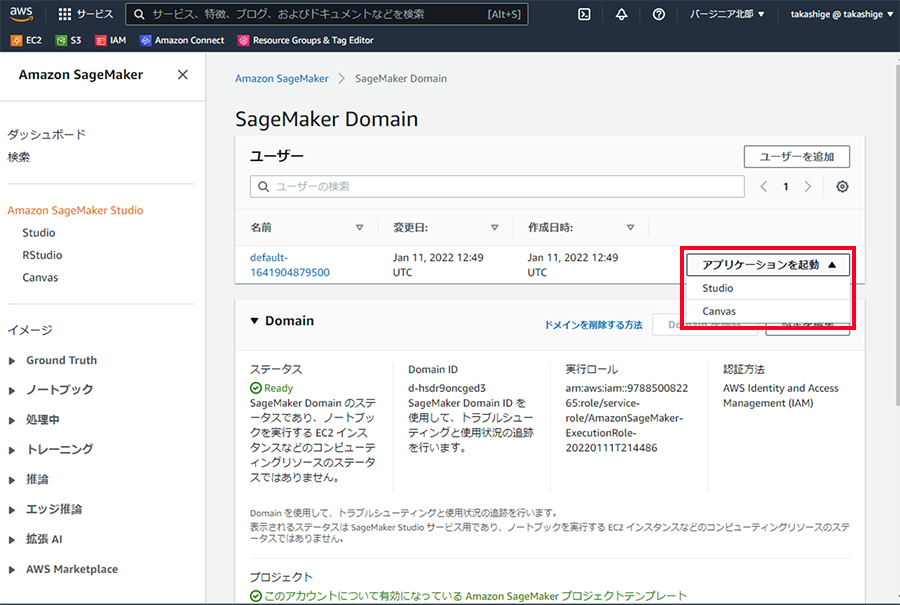Open the EC2 shortcut in favorites bar
900x605 pixels.
click(26, 40)
